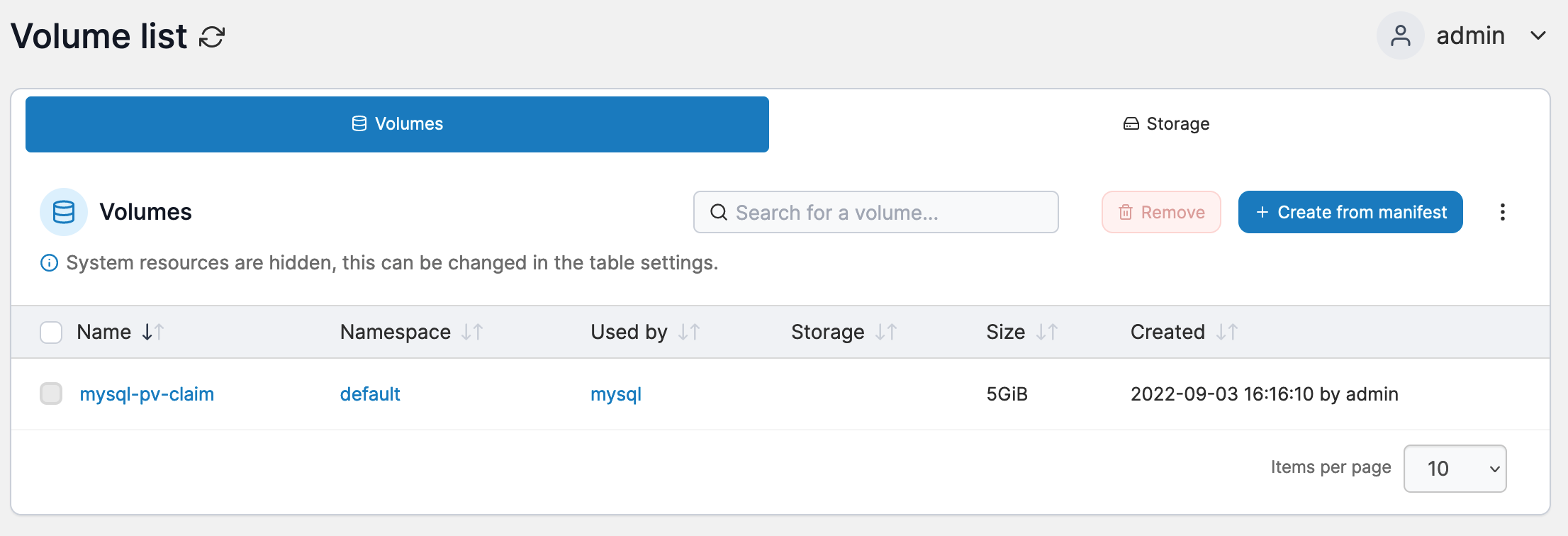Sort by Created column sort icon

[1227, 332]
